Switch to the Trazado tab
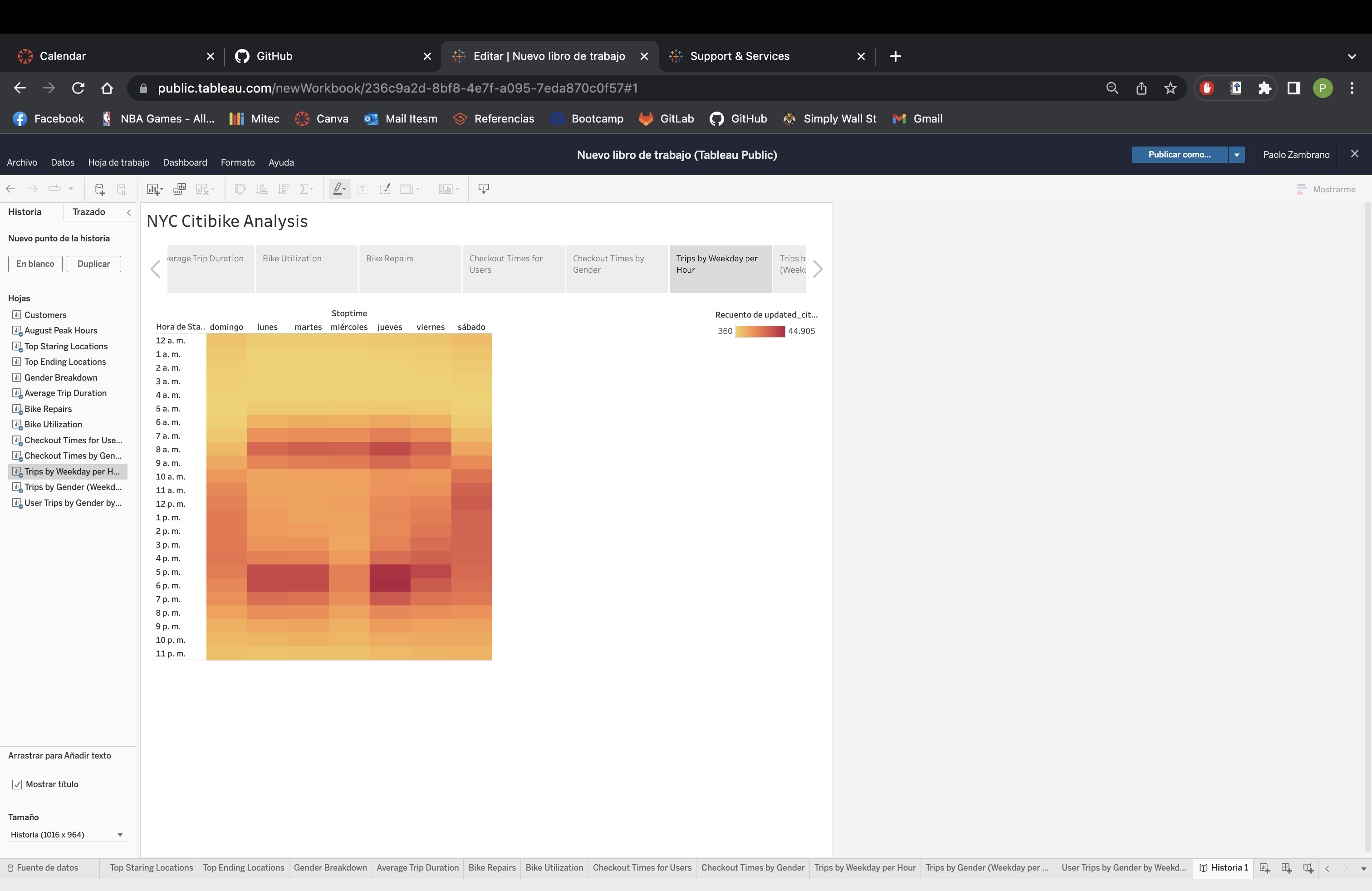The image size is (1372, 891). [89, 212]
